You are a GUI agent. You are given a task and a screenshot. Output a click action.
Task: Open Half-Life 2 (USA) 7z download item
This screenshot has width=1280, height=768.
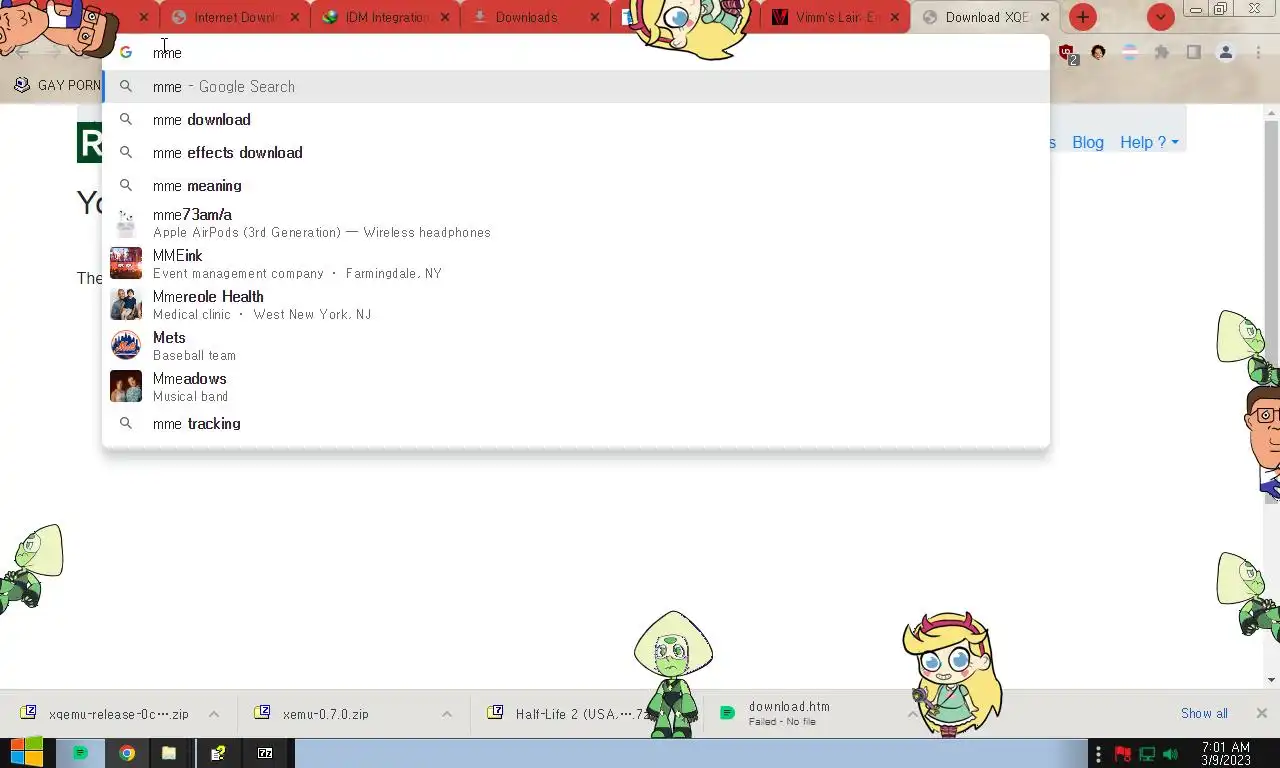point(573,714)
